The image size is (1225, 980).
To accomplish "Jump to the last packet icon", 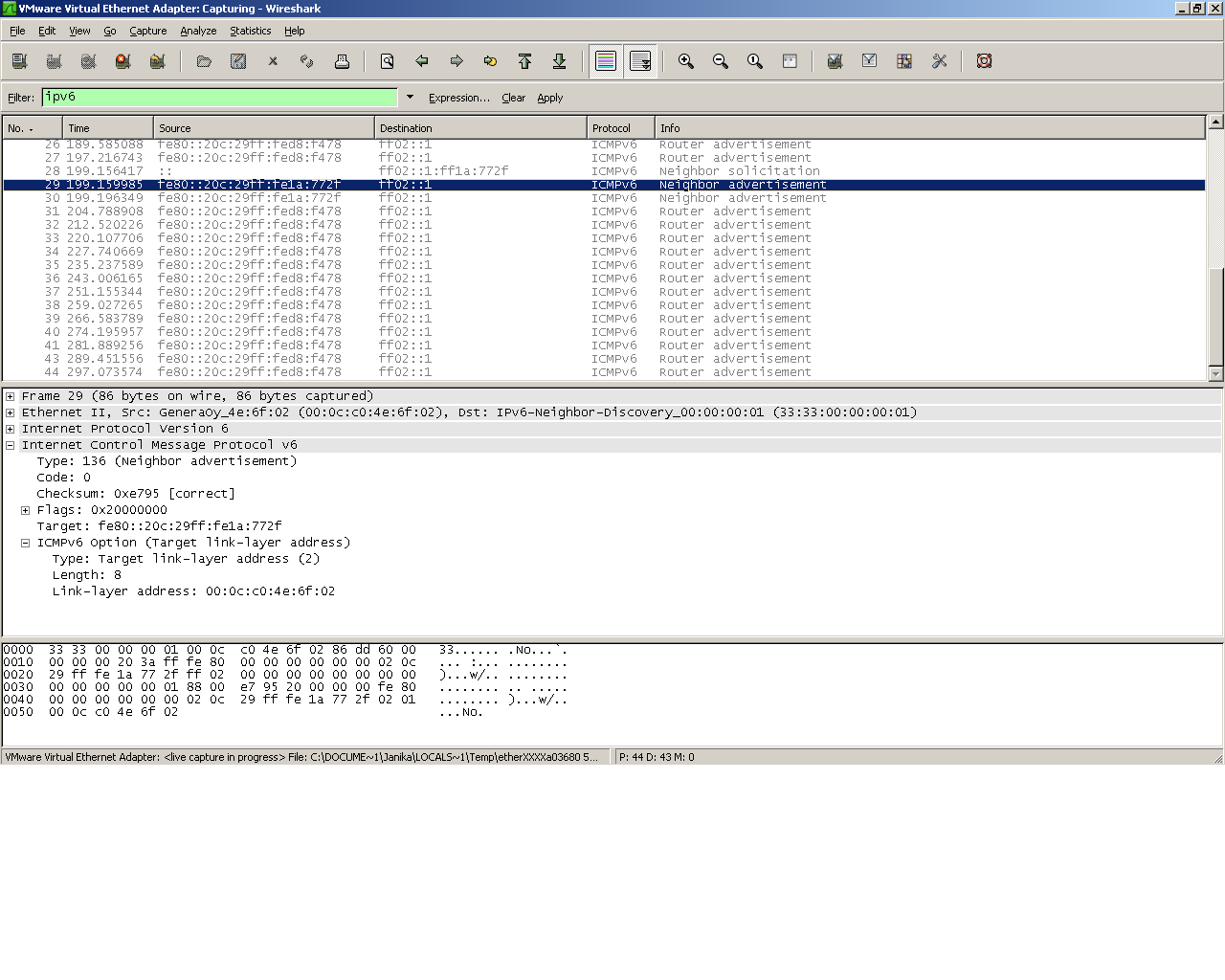I will point(559,61).
